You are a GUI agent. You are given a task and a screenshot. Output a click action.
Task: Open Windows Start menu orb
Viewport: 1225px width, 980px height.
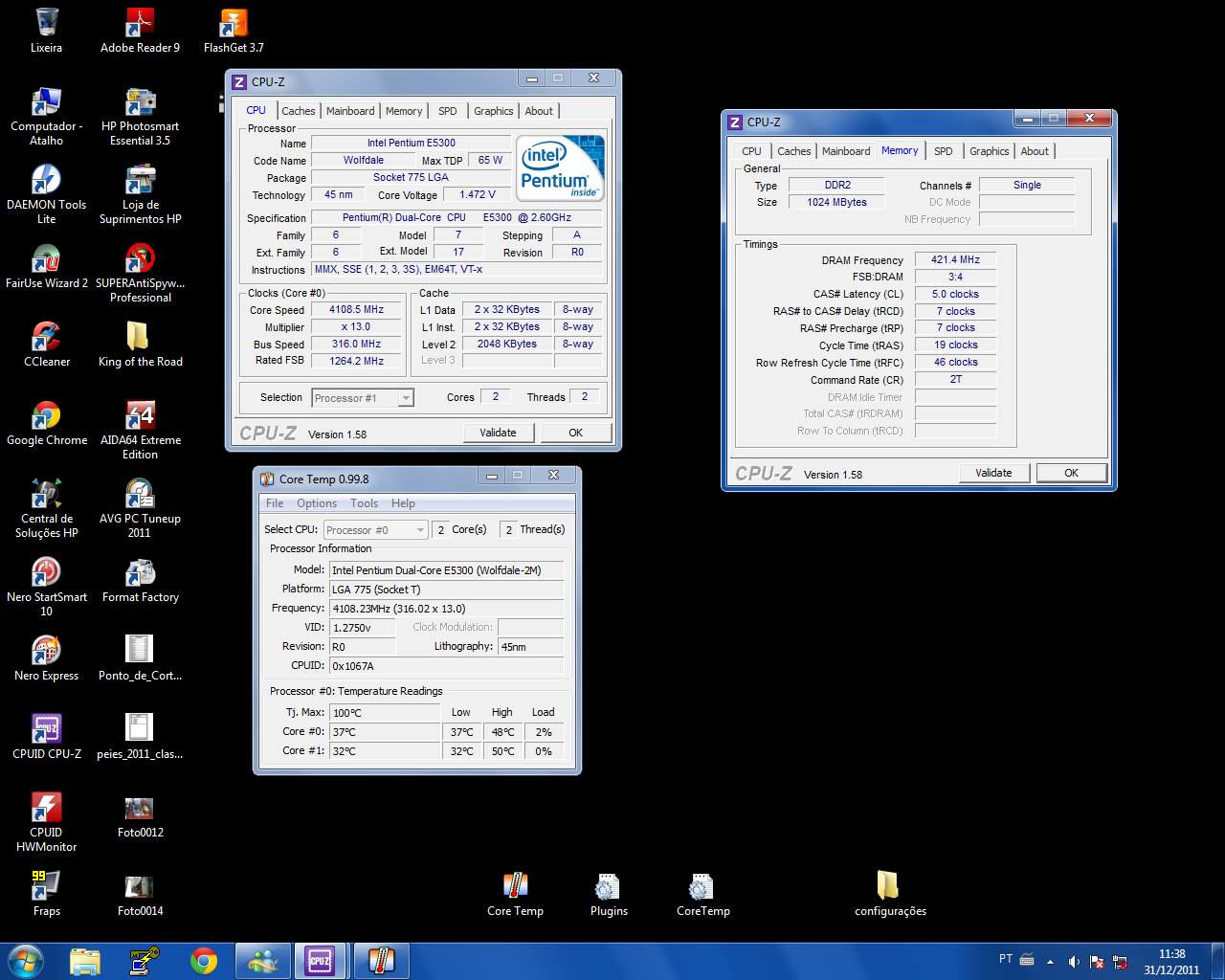click(26, 960)
